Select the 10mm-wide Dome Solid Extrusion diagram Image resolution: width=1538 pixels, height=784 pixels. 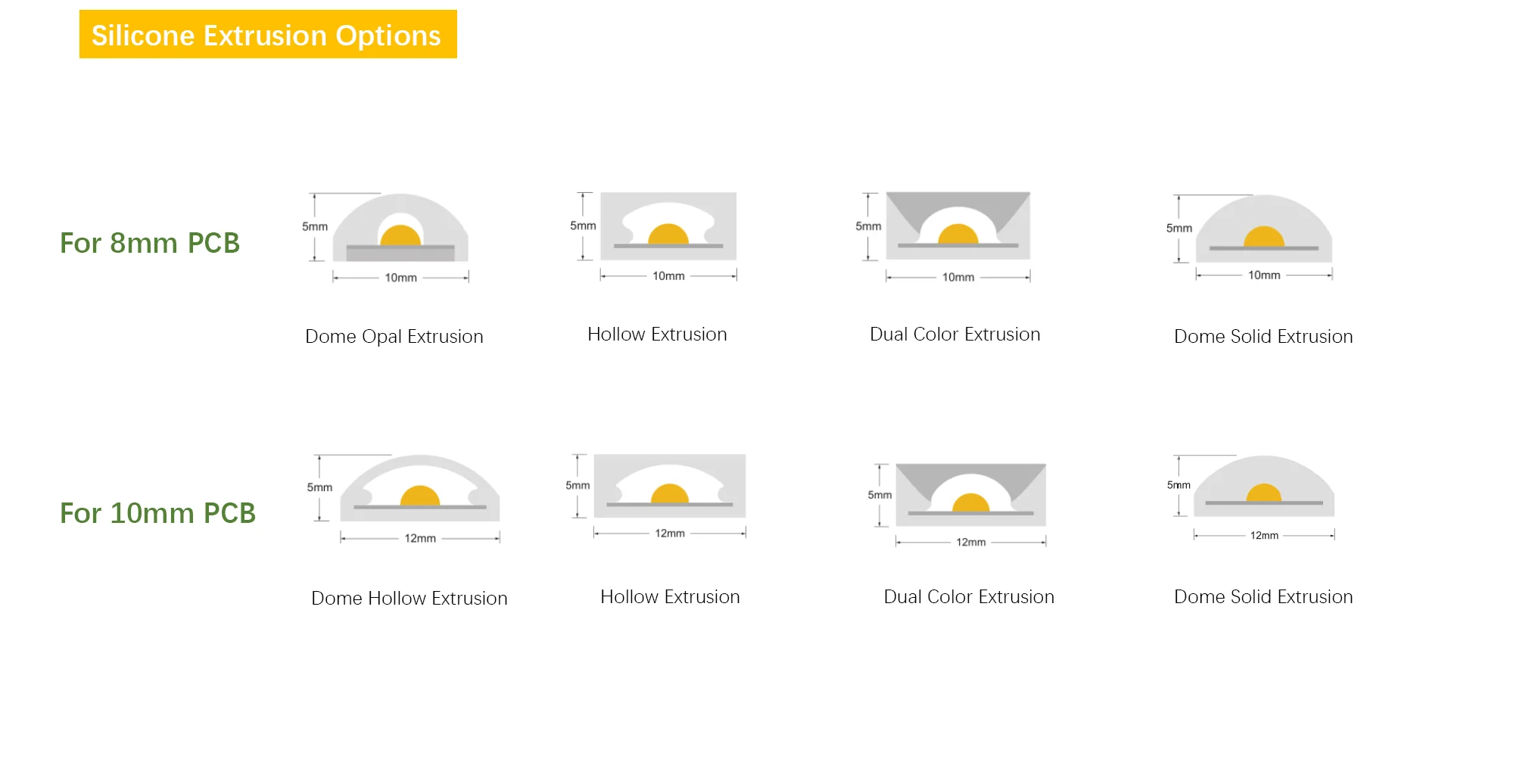point(1263,229)
